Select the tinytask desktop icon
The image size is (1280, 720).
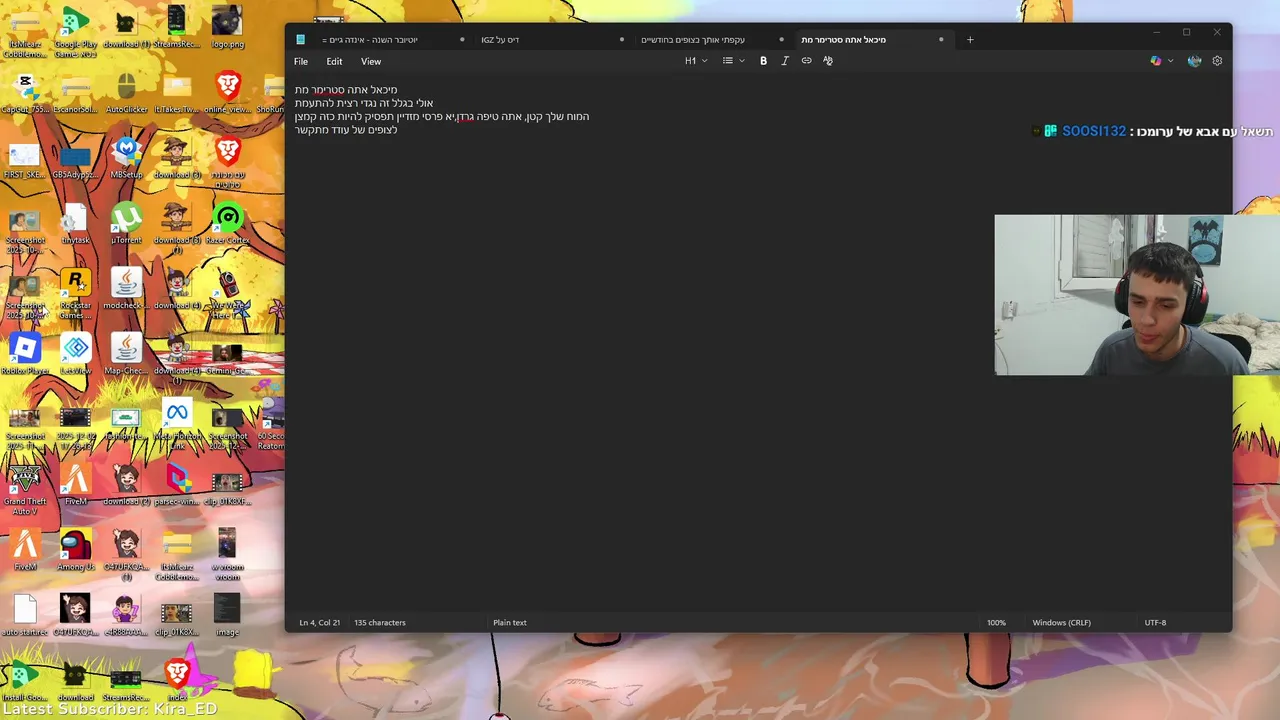75,224
